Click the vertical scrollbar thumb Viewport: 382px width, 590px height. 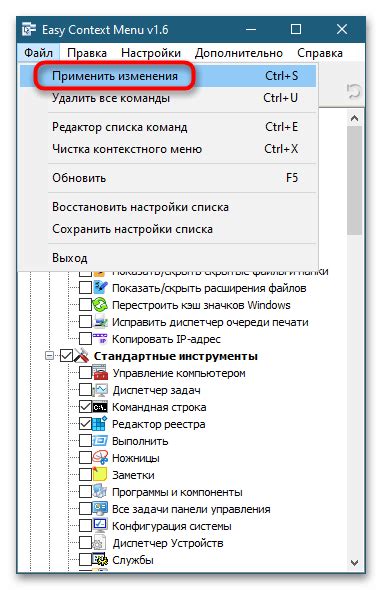click(x=354, y=181)
